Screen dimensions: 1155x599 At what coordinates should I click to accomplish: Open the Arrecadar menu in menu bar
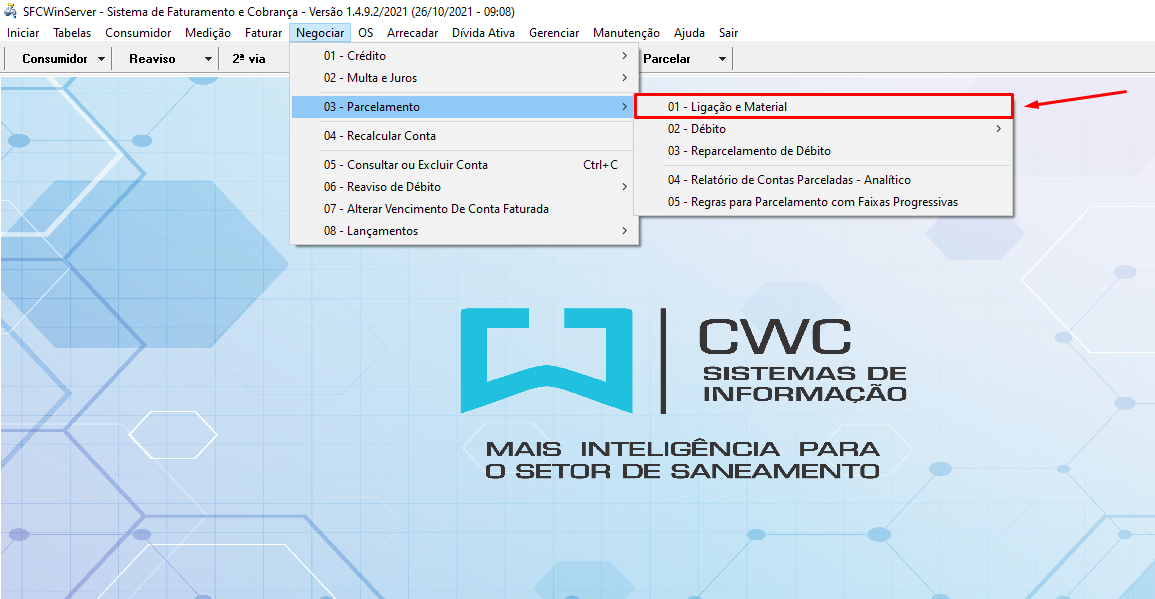click(412, 33)
